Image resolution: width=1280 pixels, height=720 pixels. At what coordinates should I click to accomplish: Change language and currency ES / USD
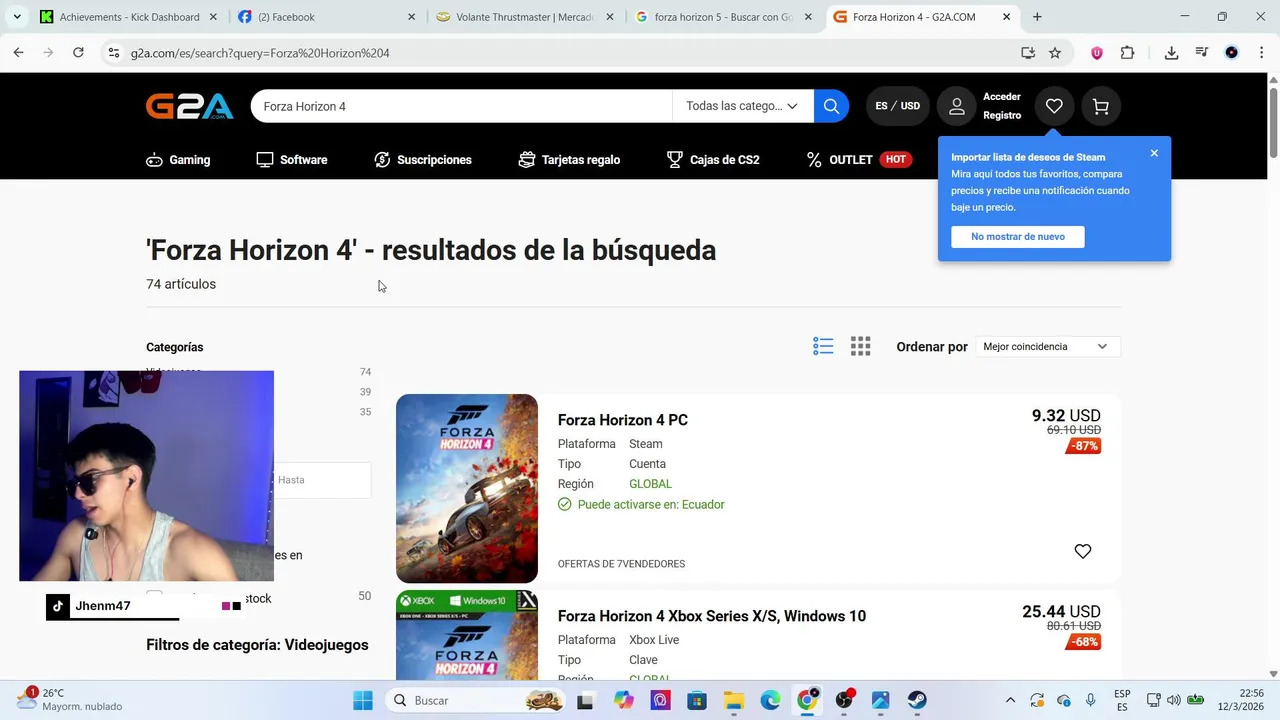pos(898,106)
